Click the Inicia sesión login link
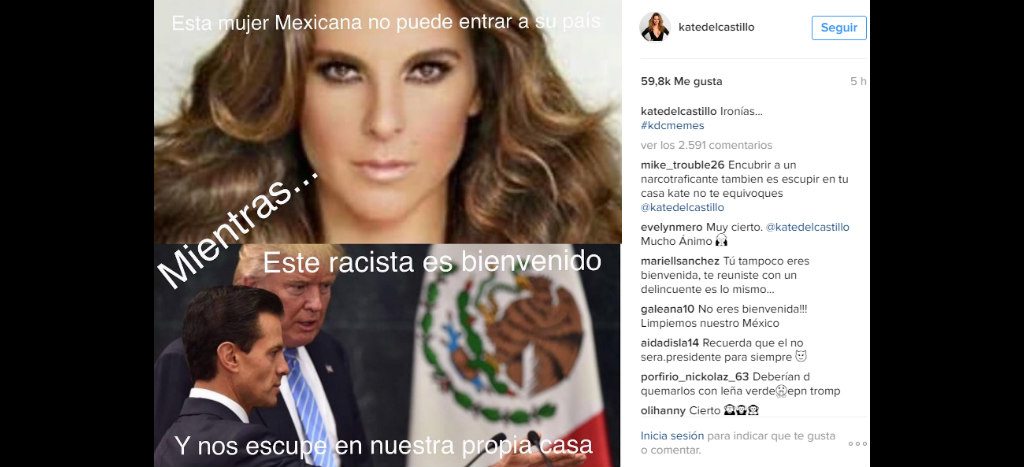 click(663, 436)
